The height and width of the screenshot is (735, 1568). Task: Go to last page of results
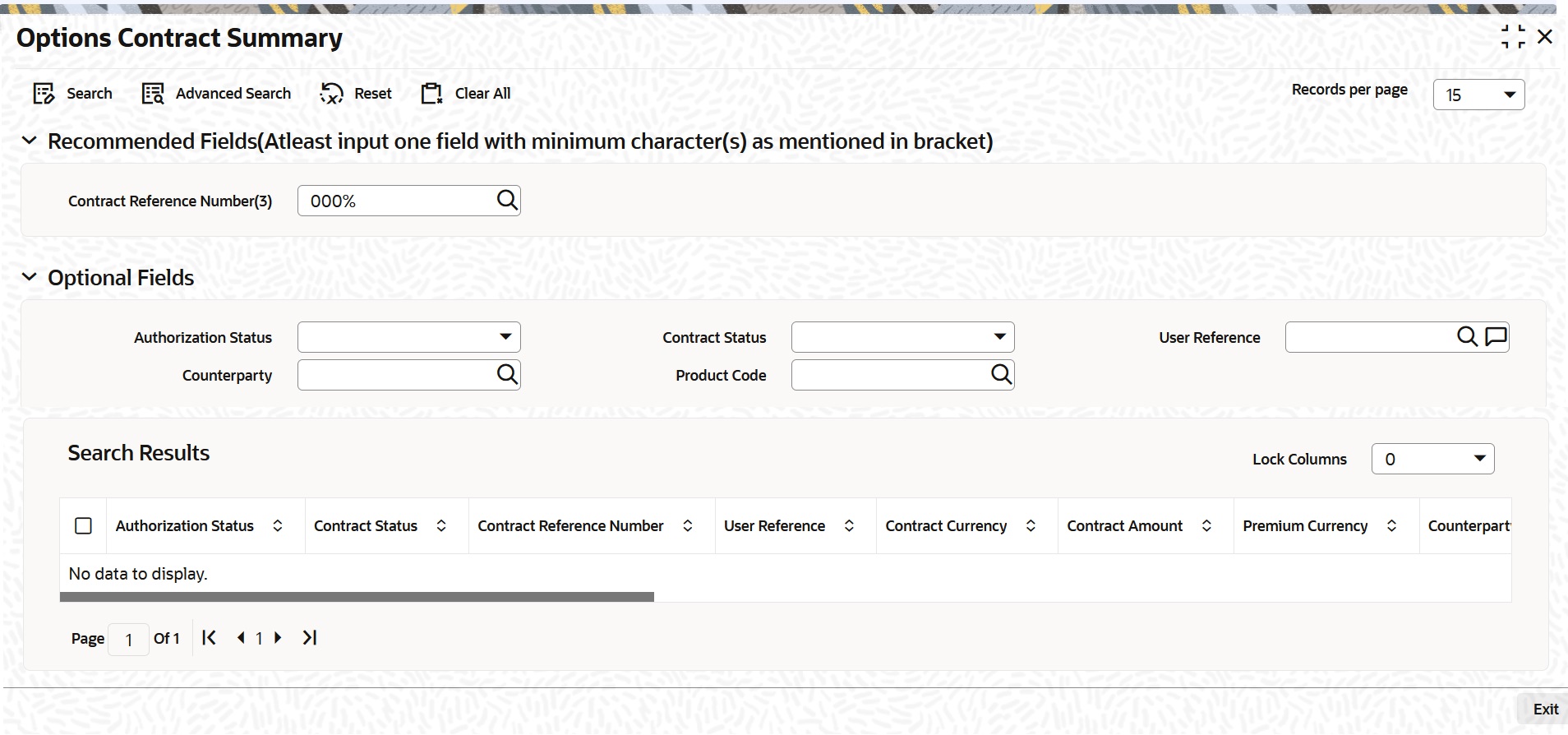[310, 637]
